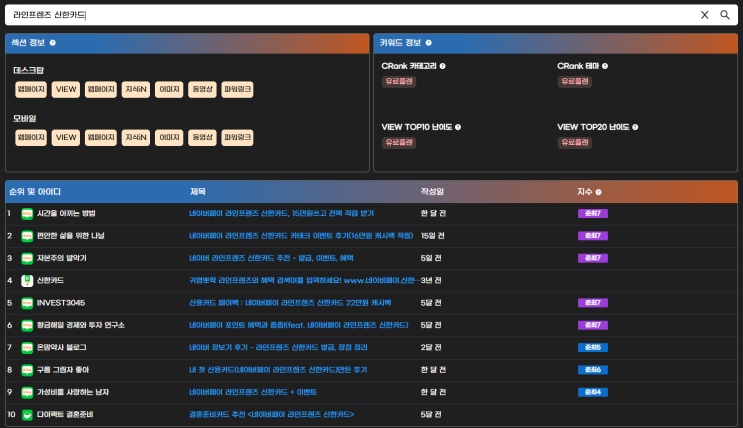Show info icon beside VIEW TOP20 난이도
This screenshot has width=743, height=428.
[x=635, y=127]
